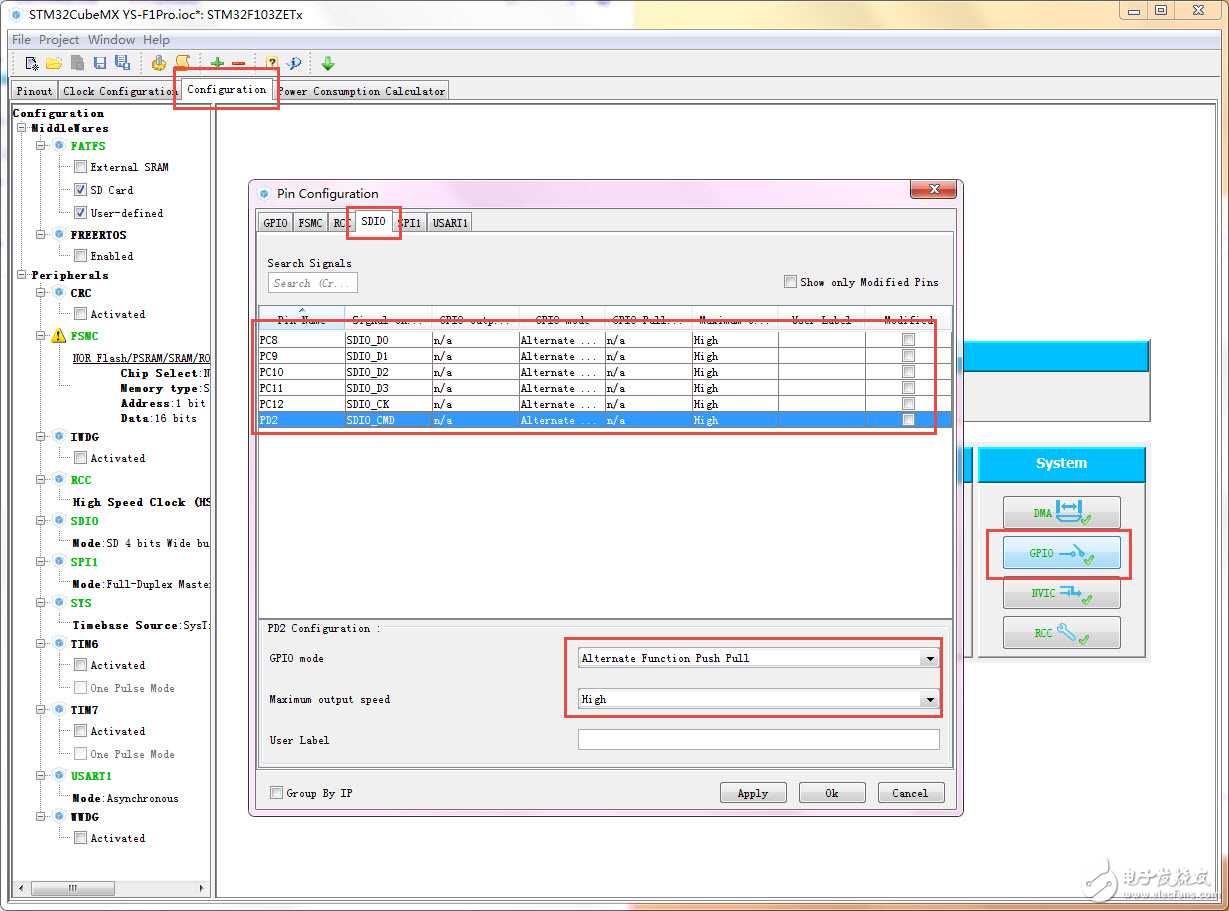The height and width of the screenshot is (911, 1229).
Task: Select the USART1 tab in Pin Configuration
Action: point(450,223)
